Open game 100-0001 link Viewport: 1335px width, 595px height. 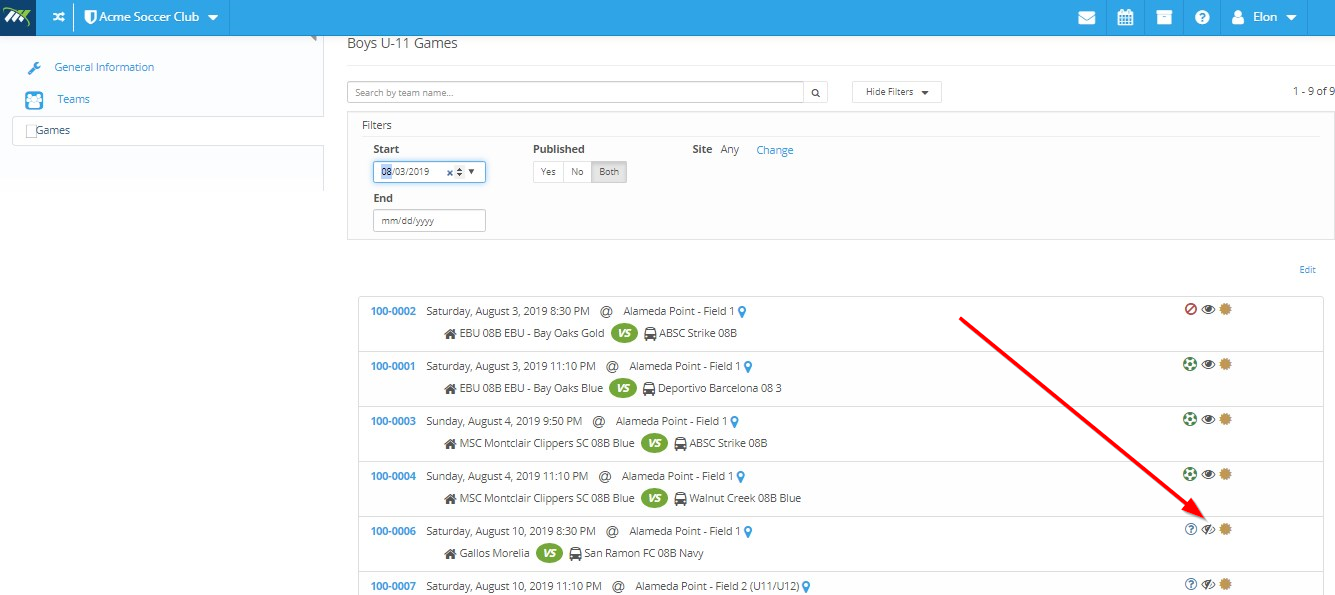tap(393, 366)
